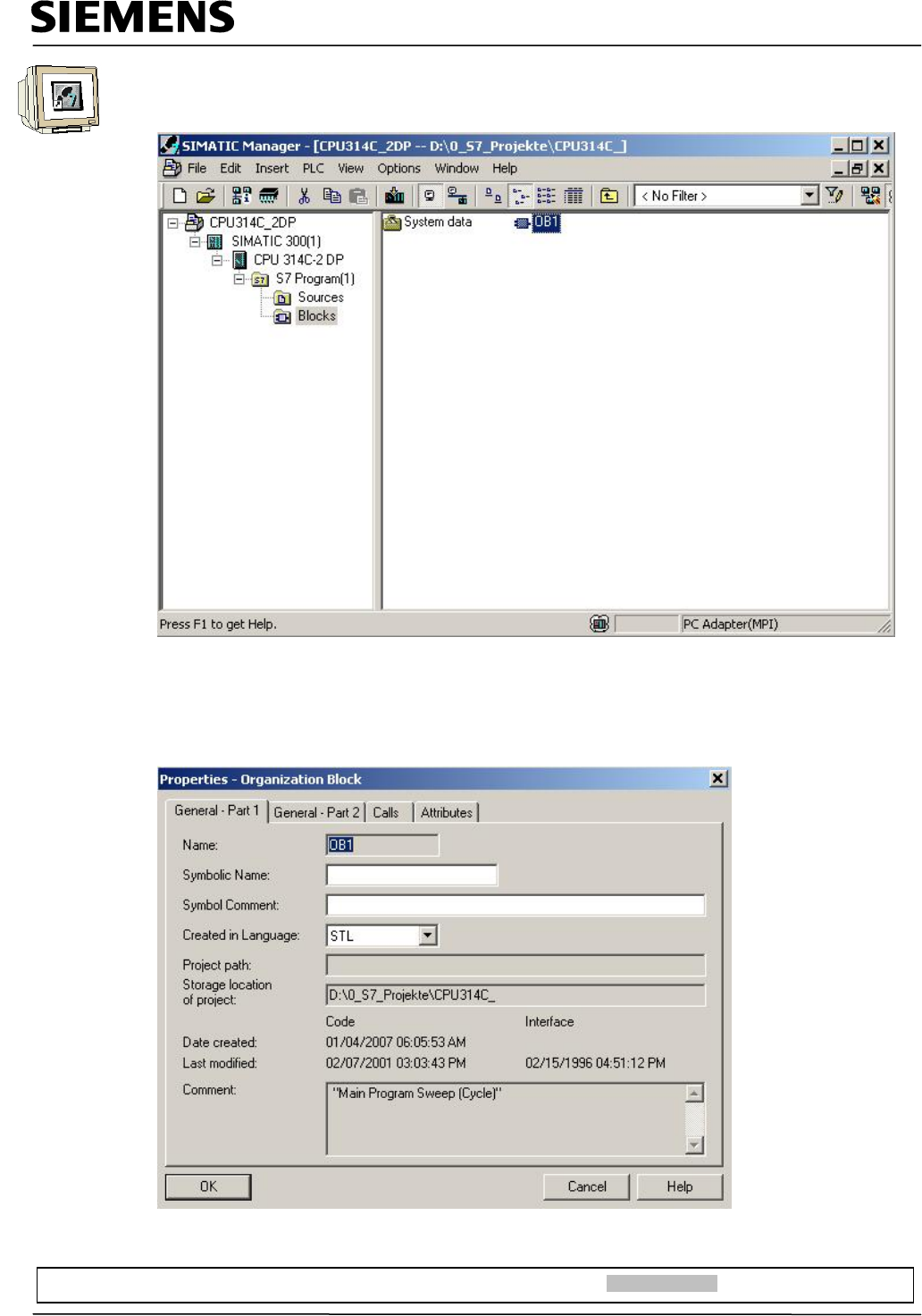Image resolution: width=922 pixels, height=1316 pixels.
Task: Click the New Project toolbar icon
Action: (x=180, y=196)
